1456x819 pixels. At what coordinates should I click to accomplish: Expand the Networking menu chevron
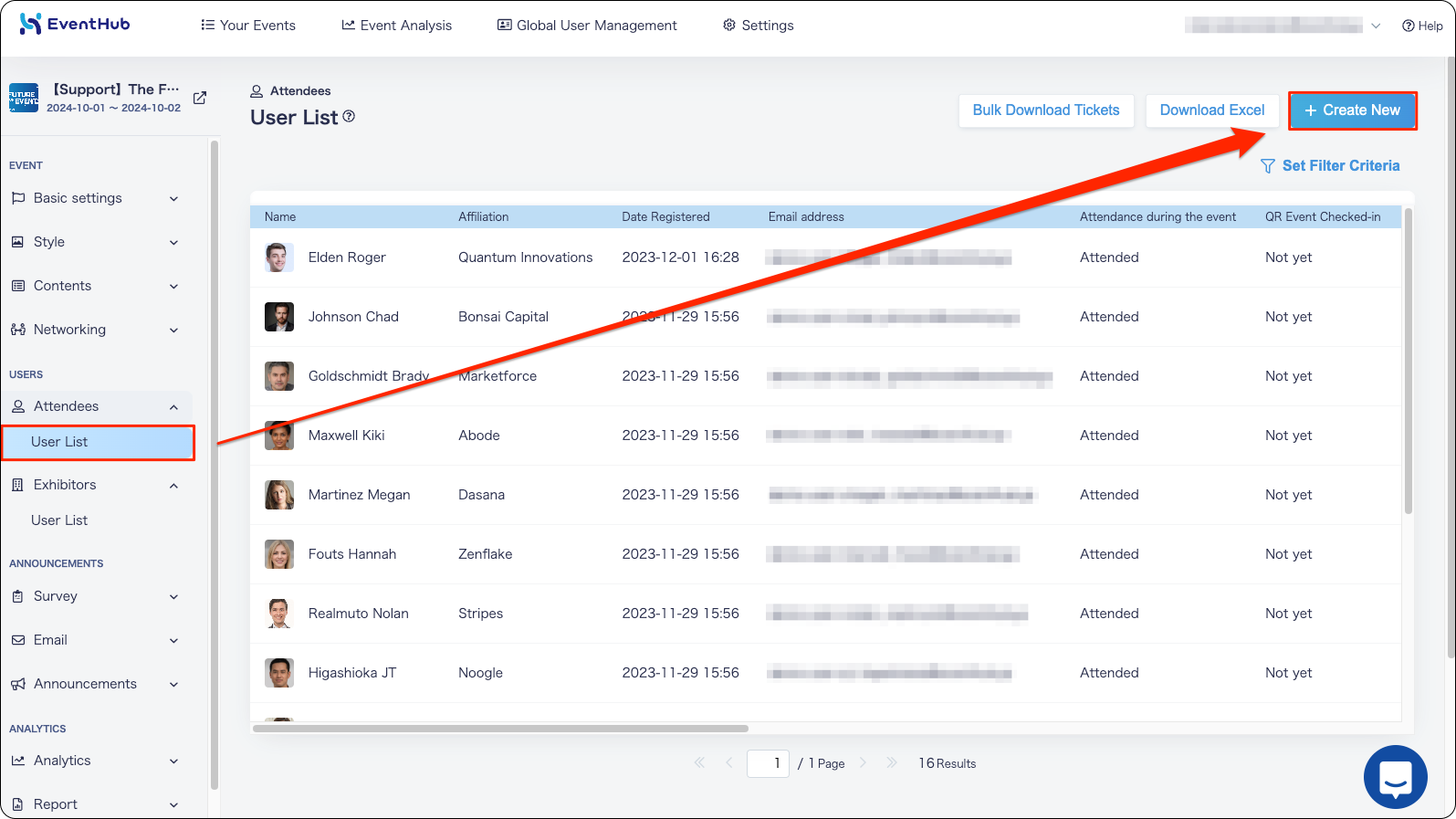(x=173, y=330)
